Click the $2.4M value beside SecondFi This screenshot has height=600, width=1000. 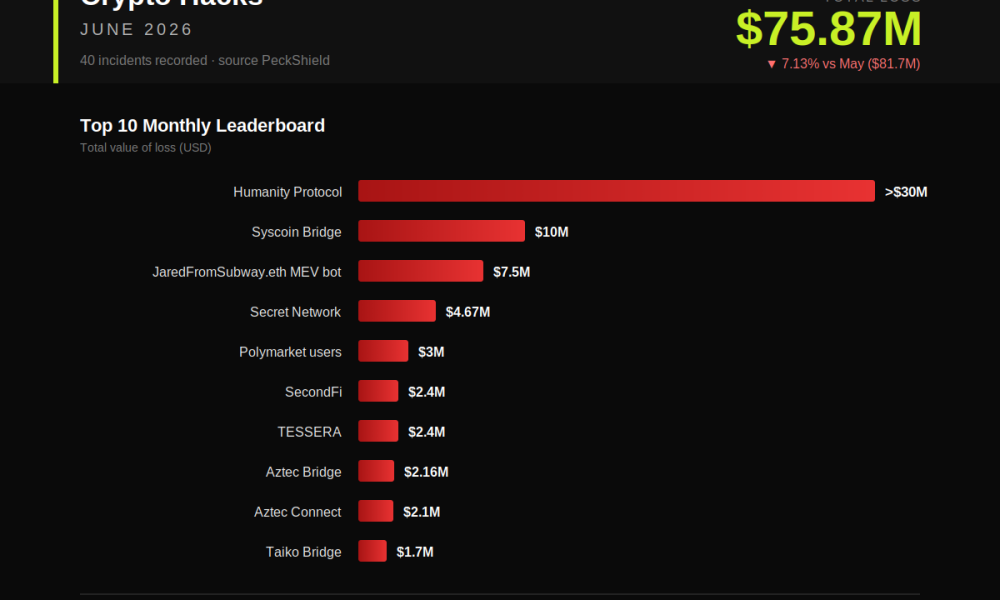[427, 392]
